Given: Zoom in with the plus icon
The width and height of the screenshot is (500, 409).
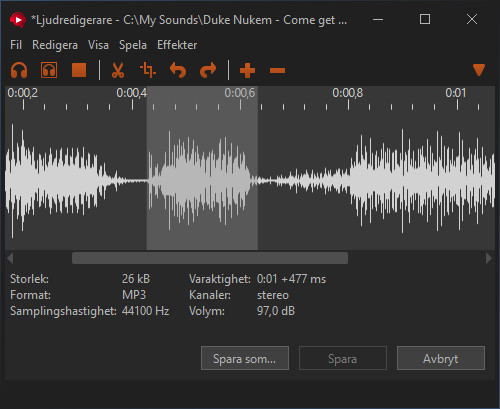Looking at the screenshot, I should coord(247,70).
